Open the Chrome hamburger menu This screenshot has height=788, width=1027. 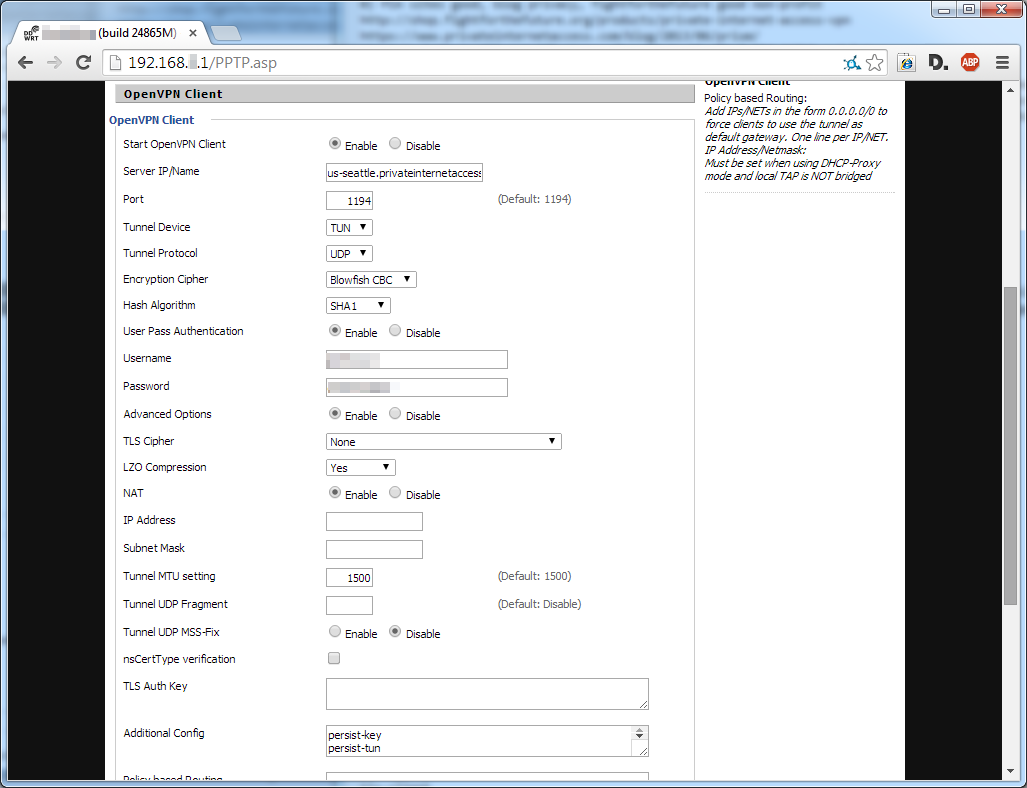(x=1002, y=62)
